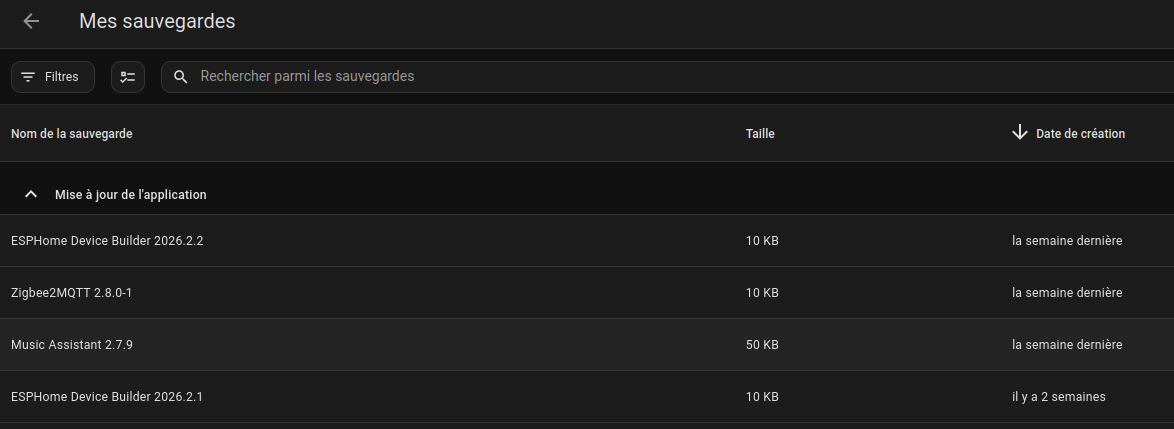Click Zigbee2MQTT's "la semaine dernière" date
This screenshot has width=1174, height=429.
[x=1067, y=293]
